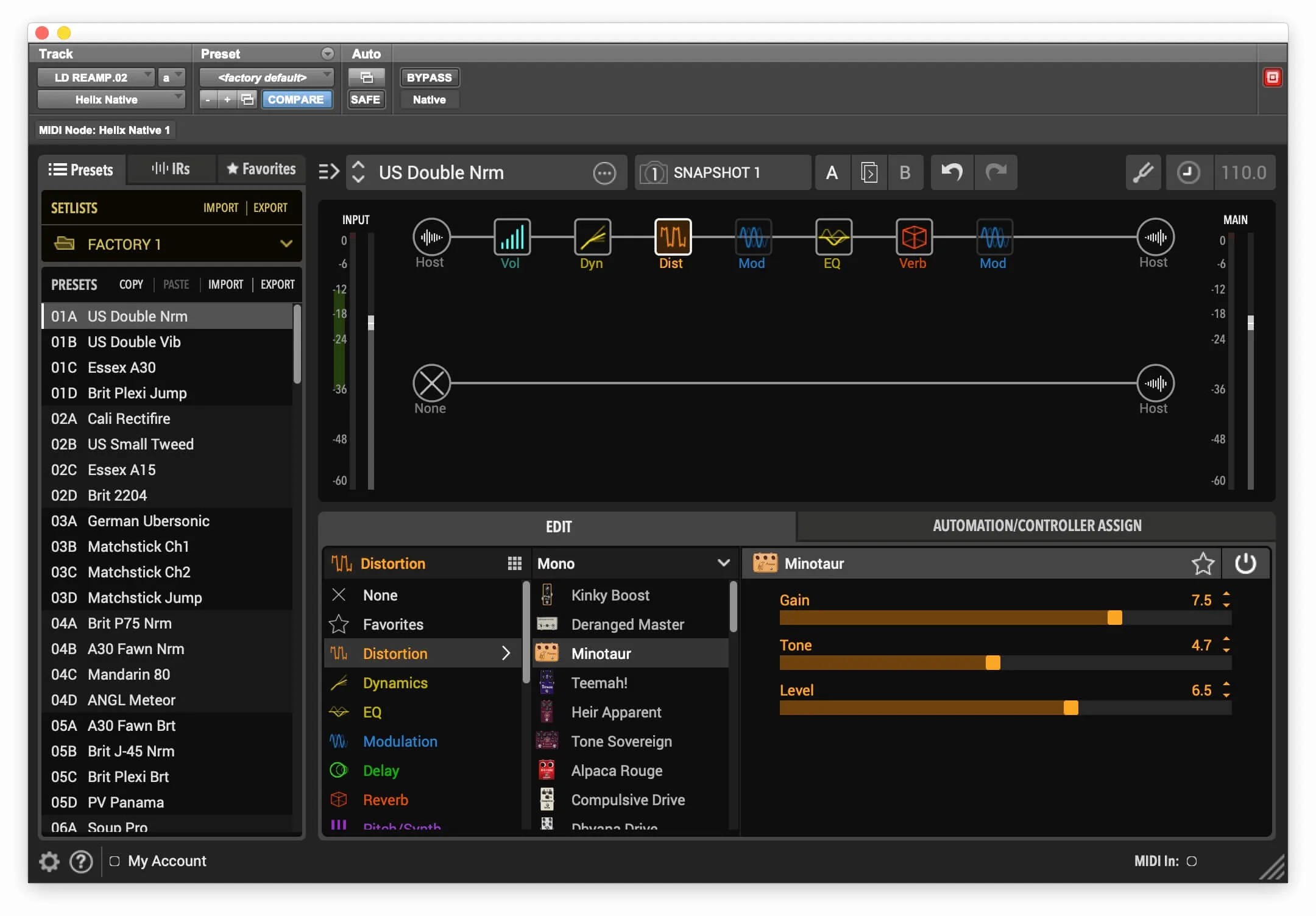Click setlists IMPORT button

[221, 208]
